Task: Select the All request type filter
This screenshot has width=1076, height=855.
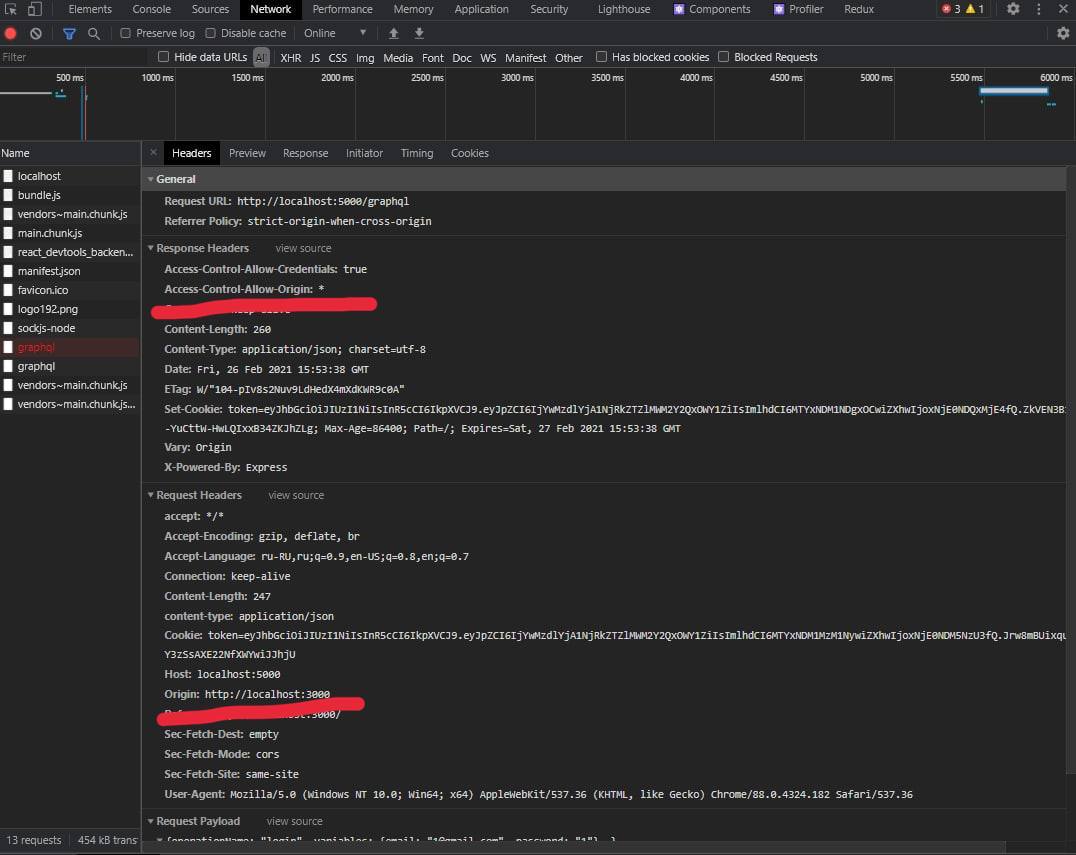Action: coord(261,58)
